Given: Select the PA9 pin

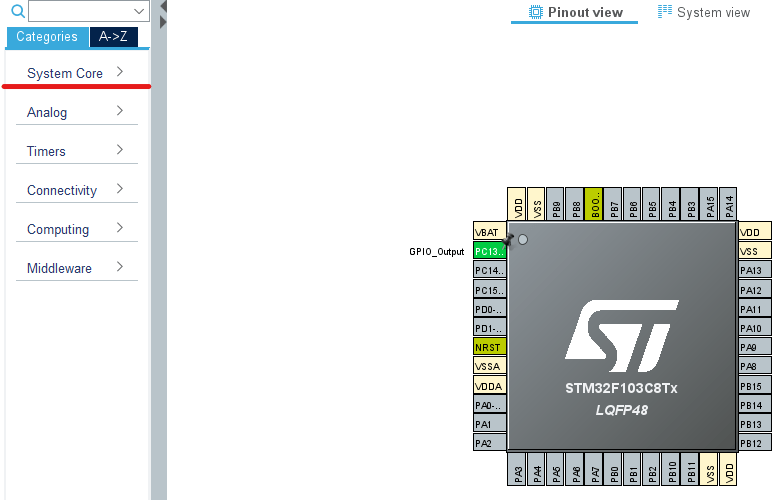Looking at the screenshot, I should (755, 346).
